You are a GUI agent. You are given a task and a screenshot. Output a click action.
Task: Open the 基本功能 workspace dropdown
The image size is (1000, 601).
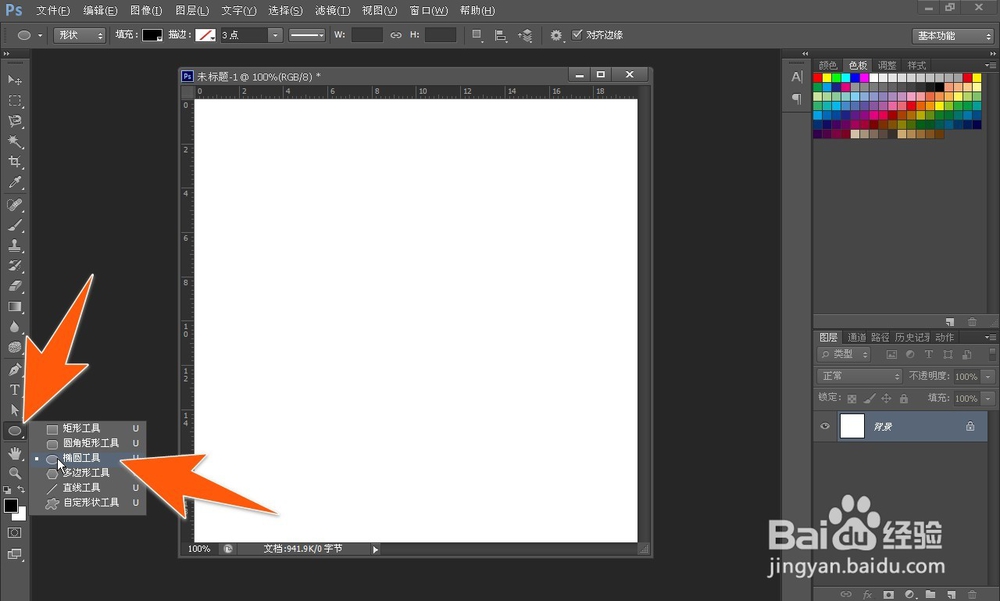pyautogui.click(x=953, y=36)
